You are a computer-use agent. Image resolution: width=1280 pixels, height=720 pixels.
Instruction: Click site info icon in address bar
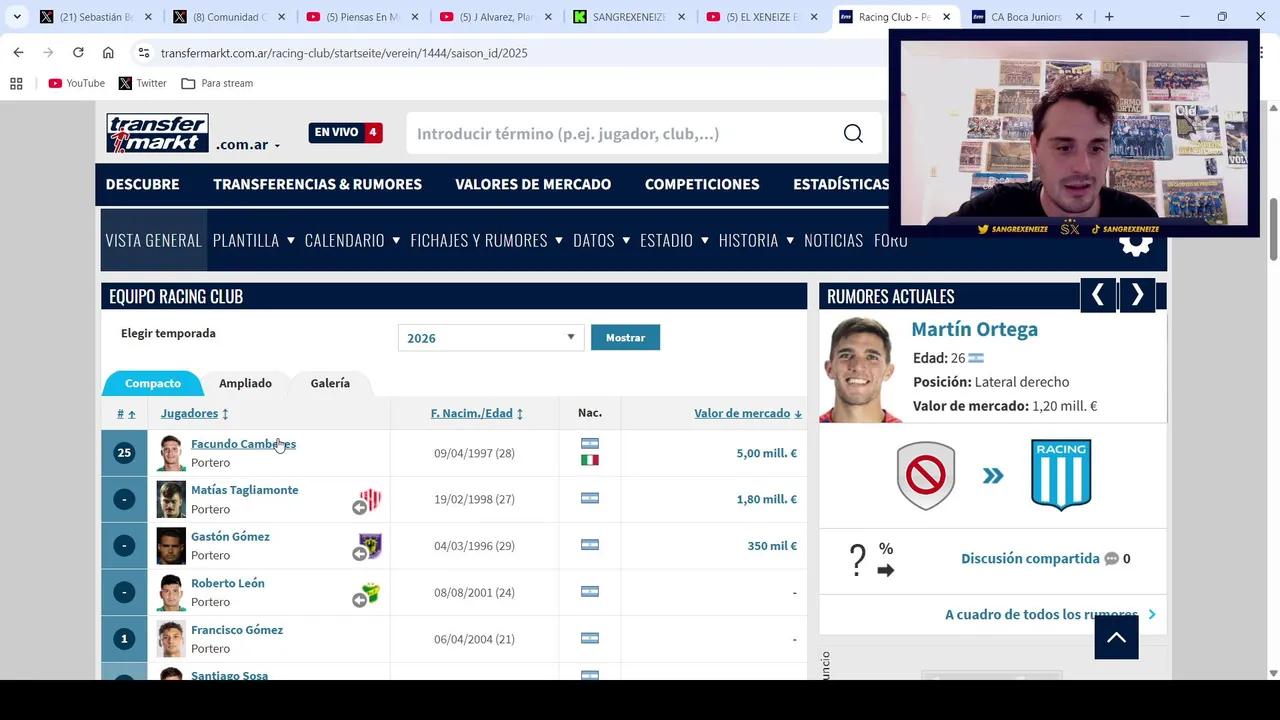point(144,52)
